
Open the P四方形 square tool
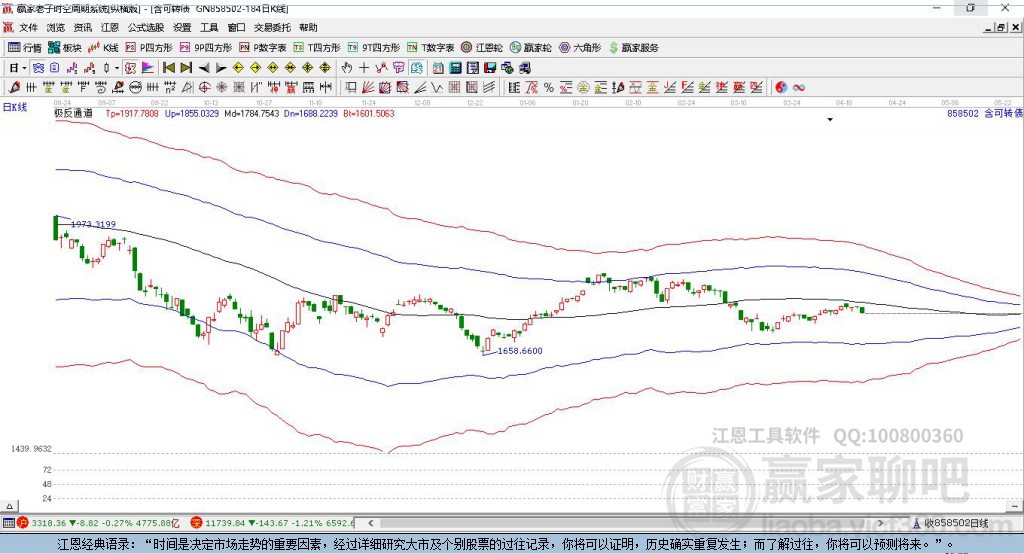coord(149,48)
